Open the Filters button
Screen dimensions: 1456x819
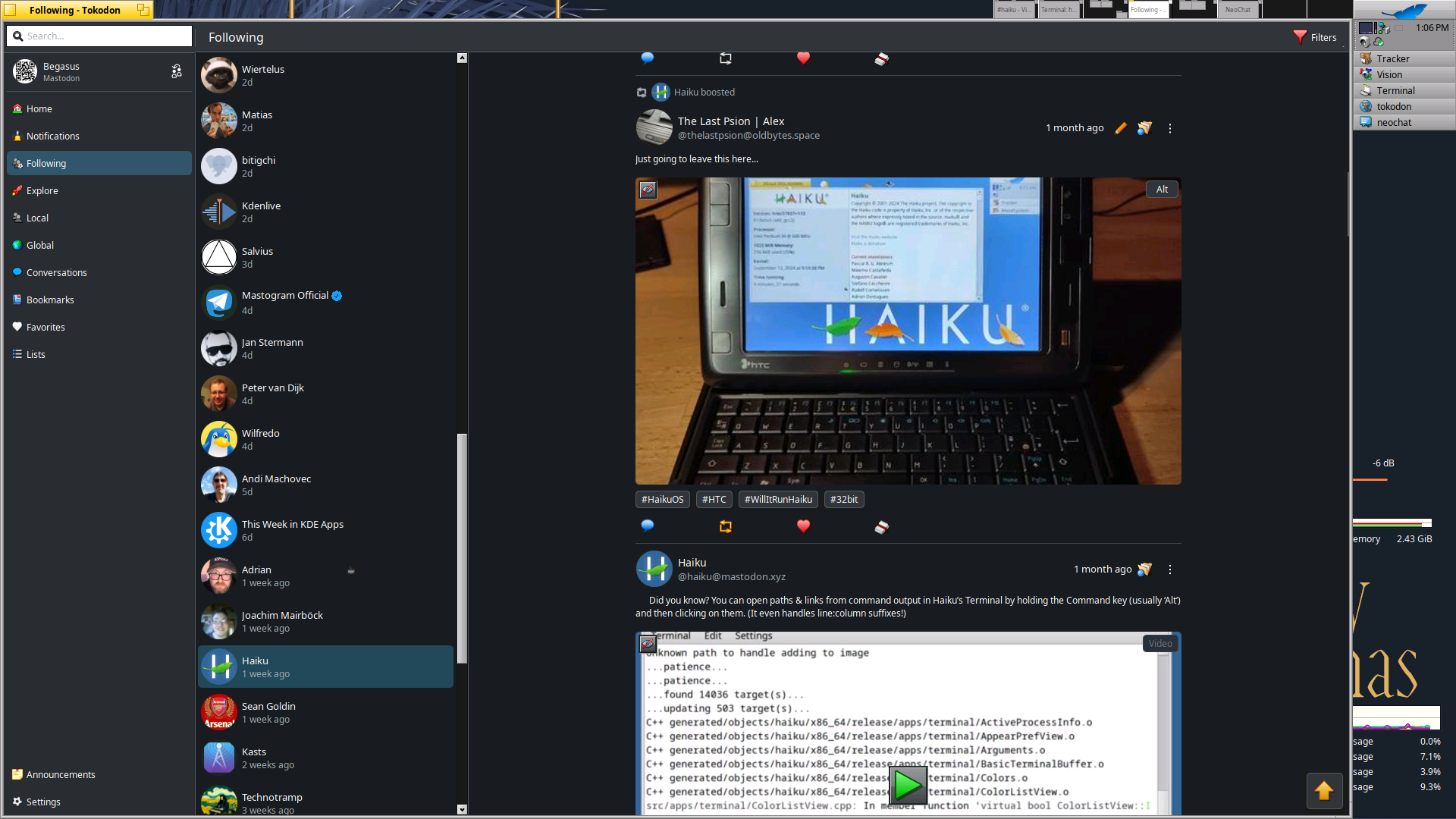pyautogui.click(x=1316, y=37)
